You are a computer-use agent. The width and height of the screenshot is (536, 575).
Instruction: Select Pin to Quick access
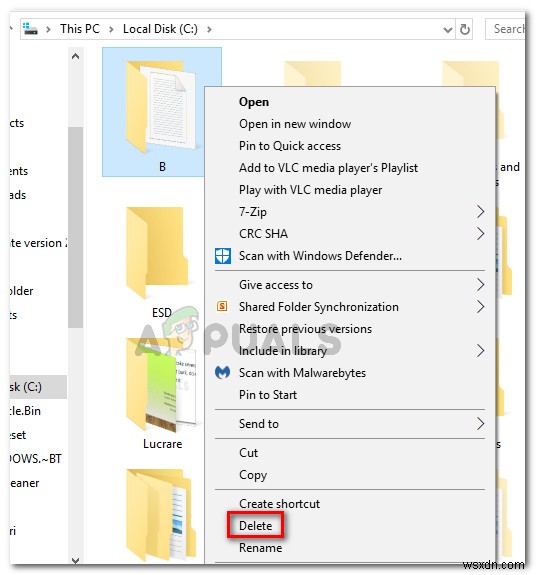290,146
